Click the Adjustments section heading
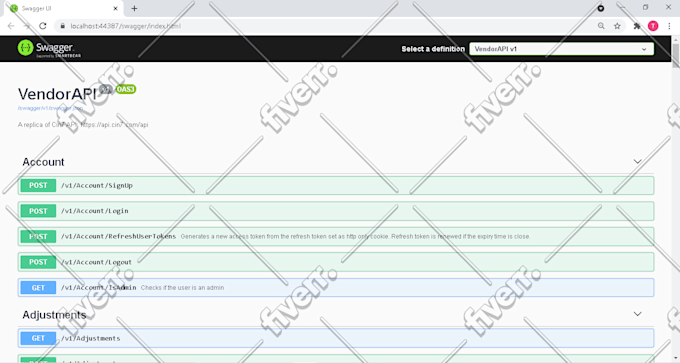 pyautogui.click(x=54, y=315)
